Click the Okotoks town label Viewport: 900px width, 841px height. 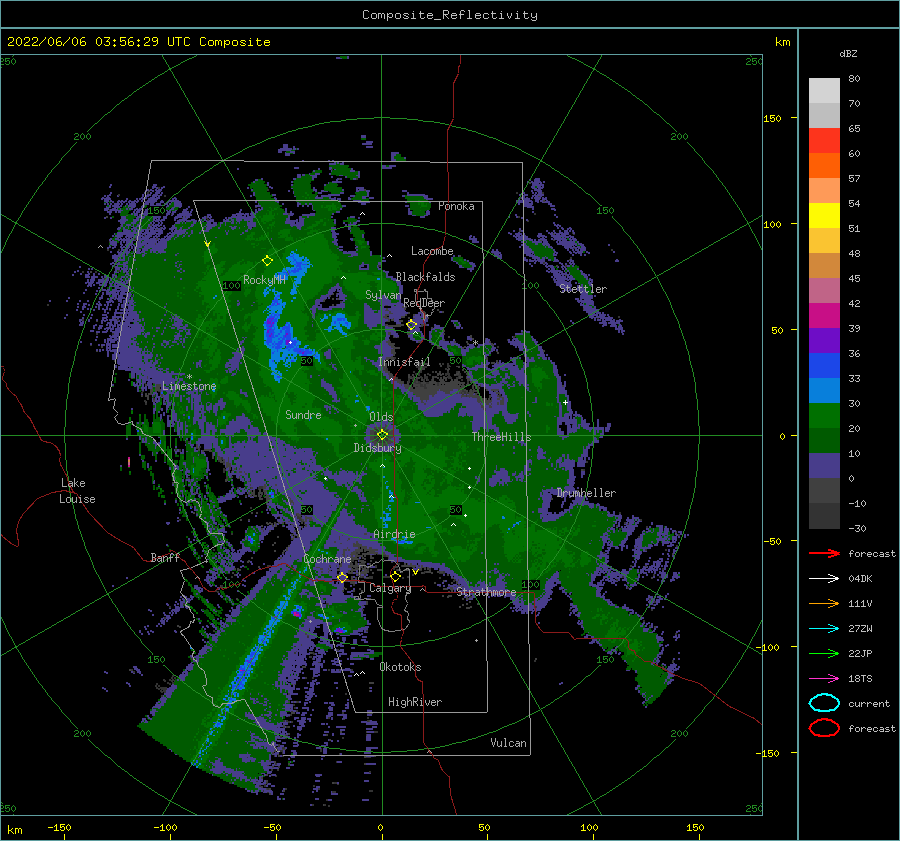click(400, 667)
